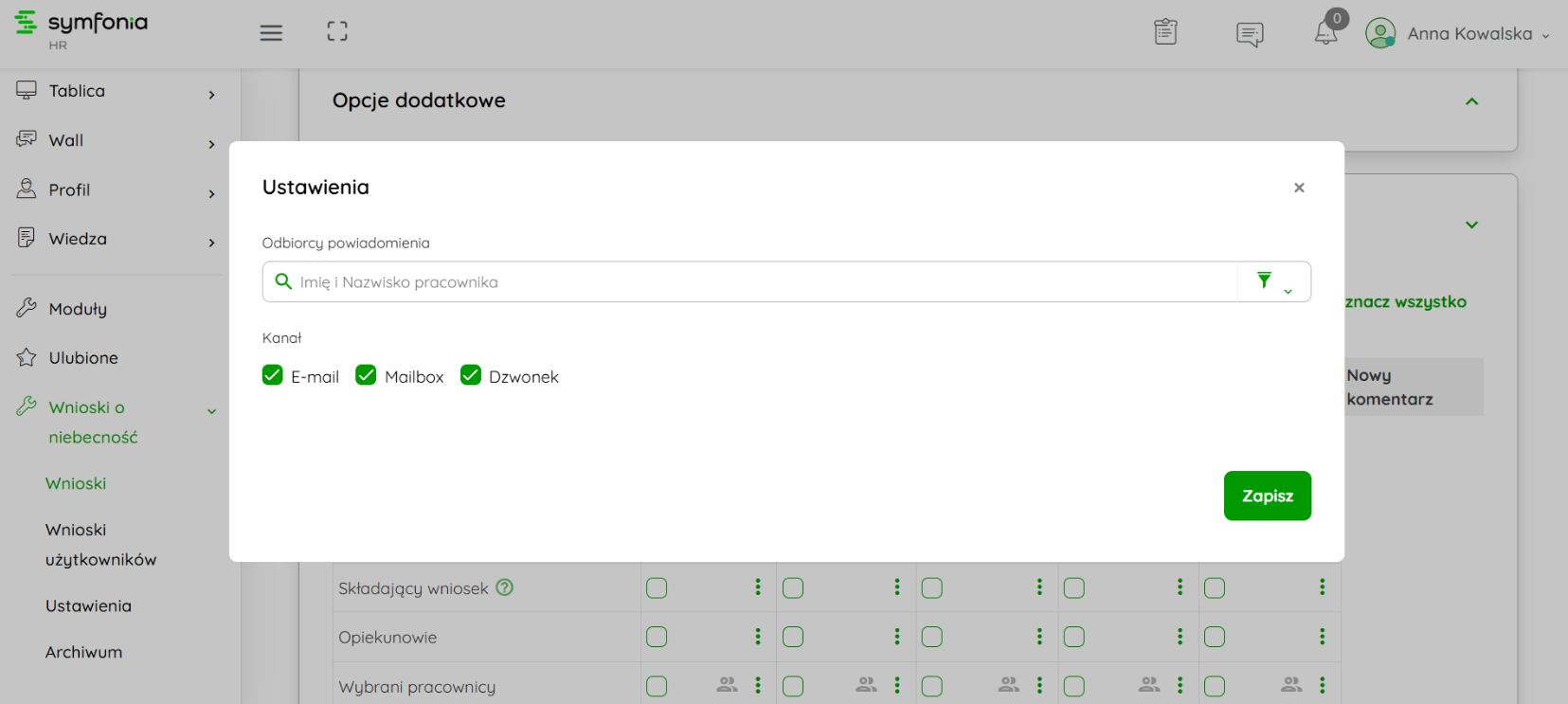Viewport: 1568px width, 704px height.
Task: Click the hamburger menu icon
Action: 271,33
